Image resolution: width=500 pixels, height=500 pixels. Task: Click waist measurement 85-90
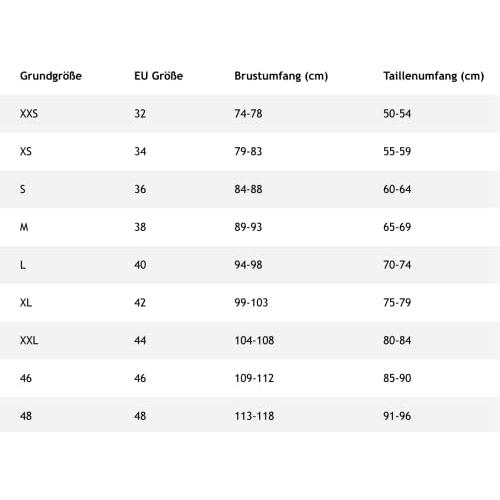coord(397,378)
